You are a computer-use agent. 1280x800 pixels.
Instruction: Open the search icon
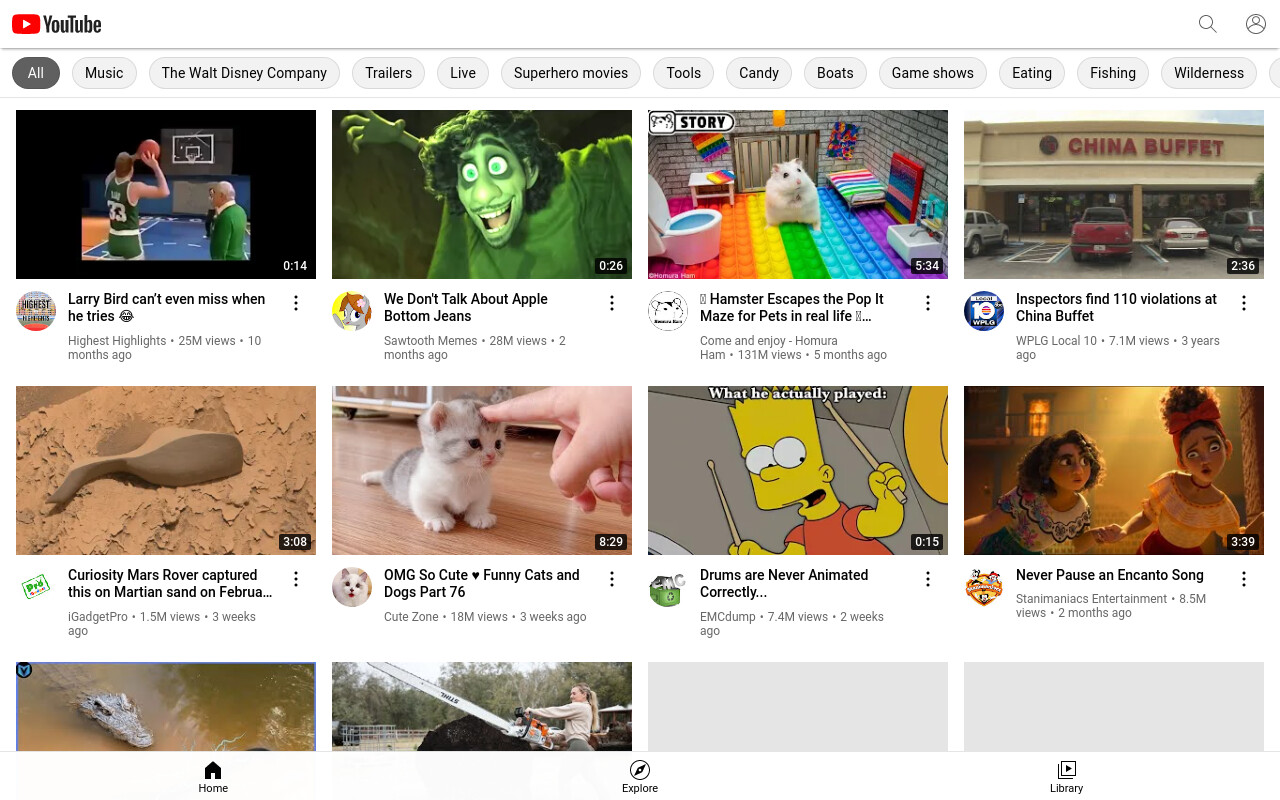[1208, 24]
